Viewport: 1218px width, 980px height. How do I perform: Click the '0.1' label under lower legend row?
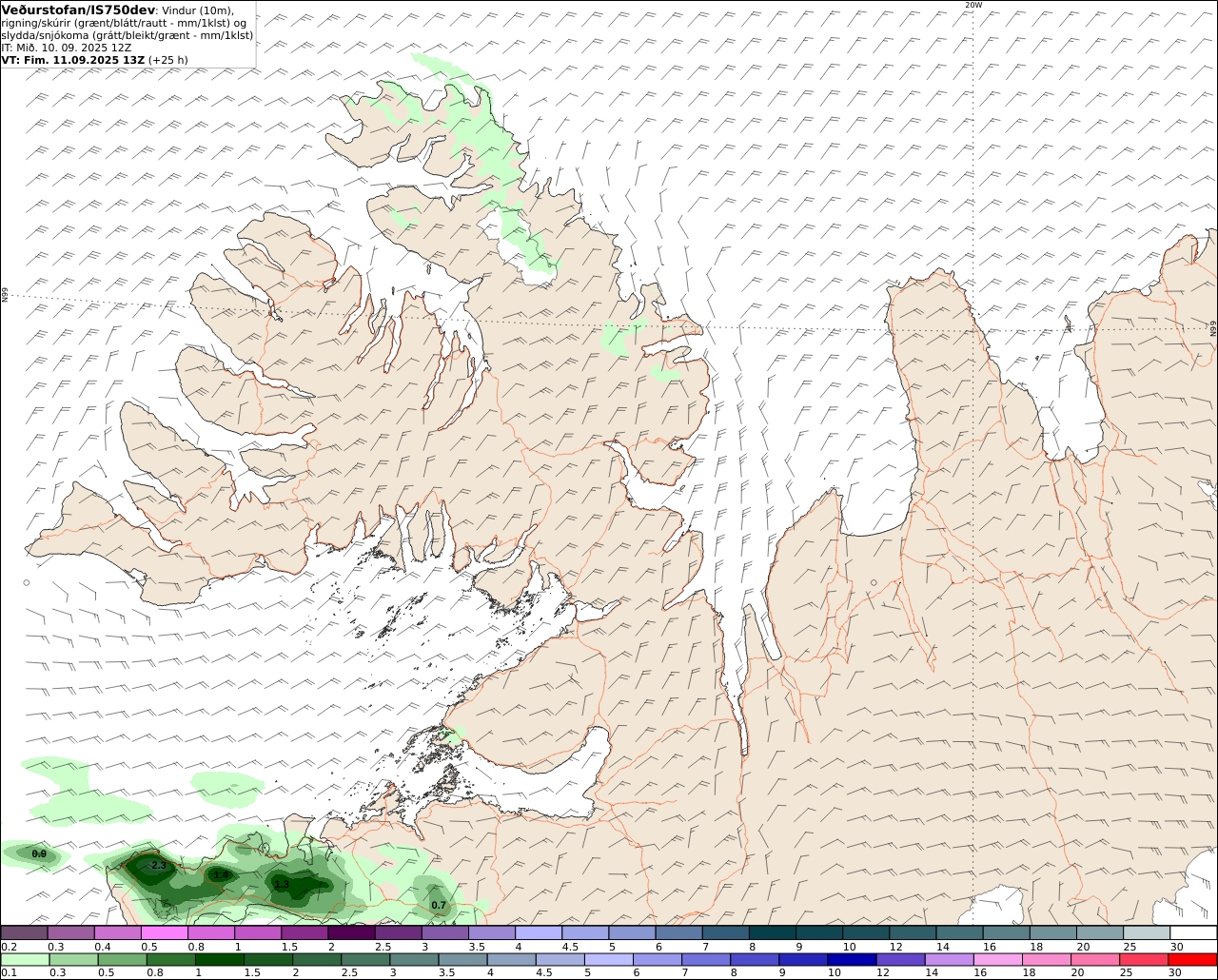[x=9, y=973]
